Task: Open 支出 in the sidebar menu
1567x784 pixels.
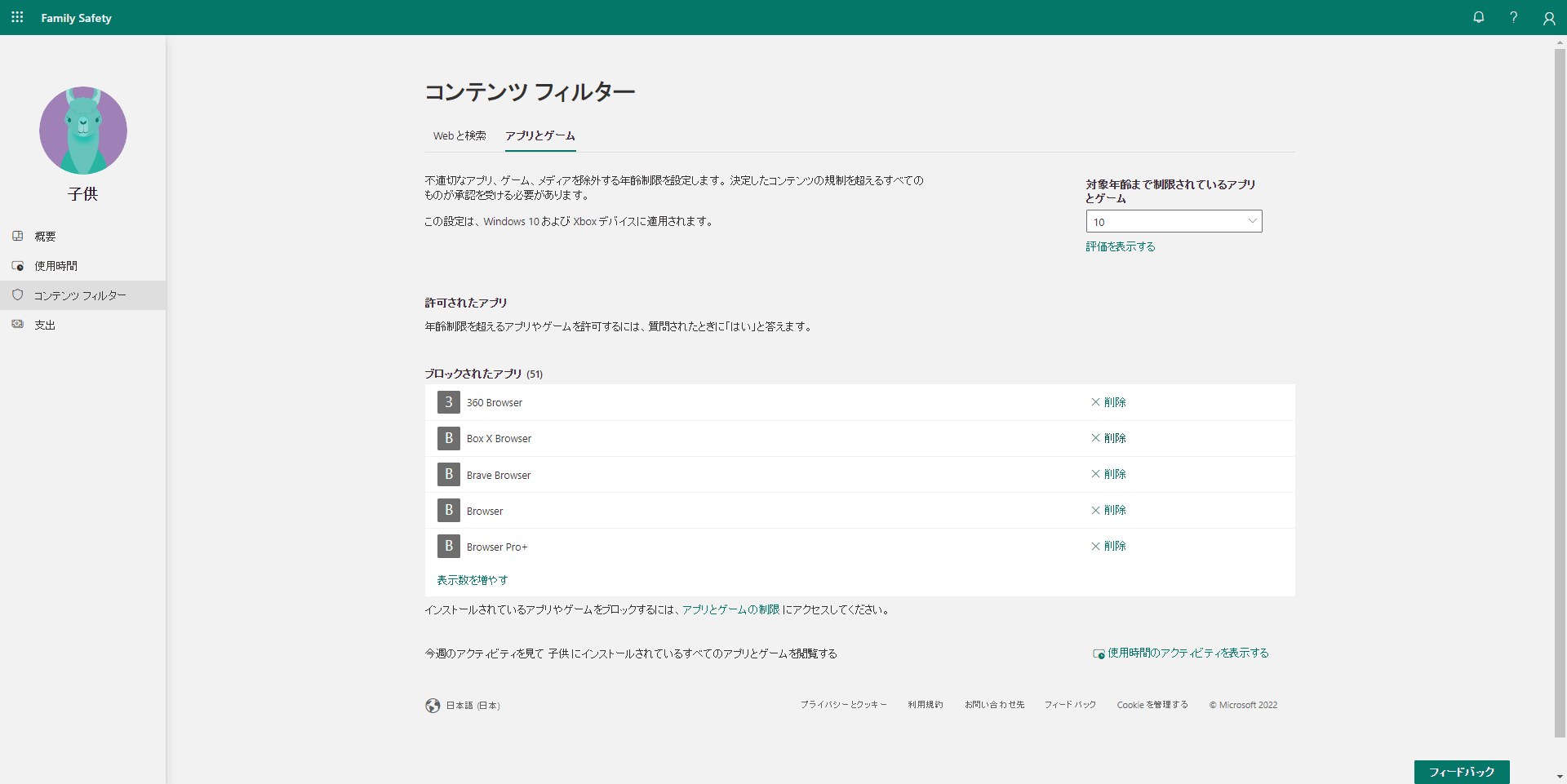Action: point(82,324)
